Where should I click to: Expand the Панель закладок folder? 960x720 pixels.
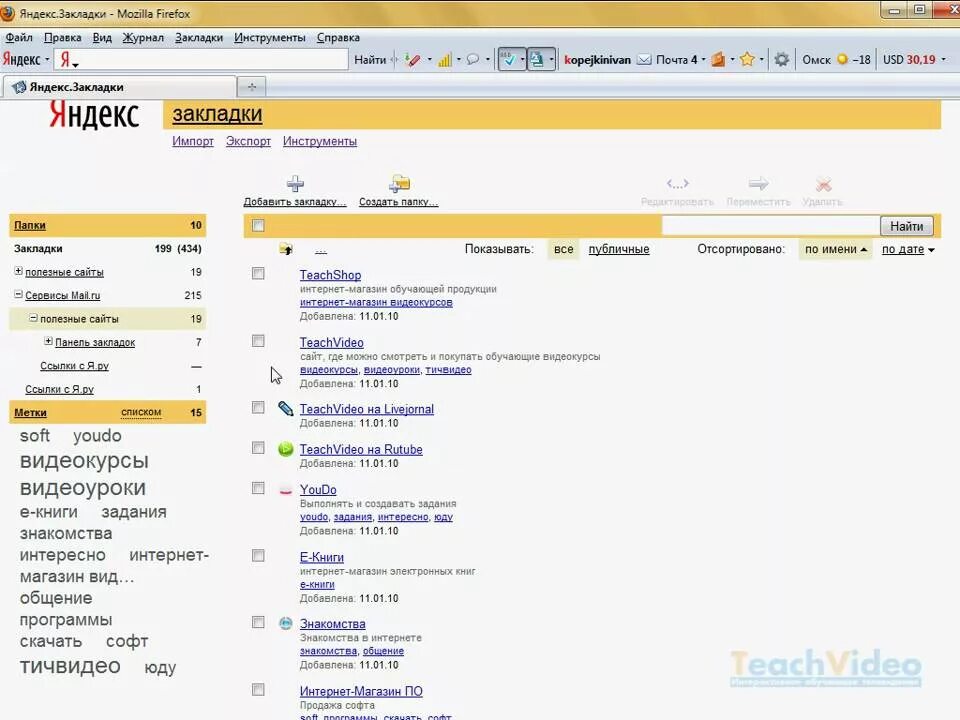pyautogui.click(x=48, y=341)
